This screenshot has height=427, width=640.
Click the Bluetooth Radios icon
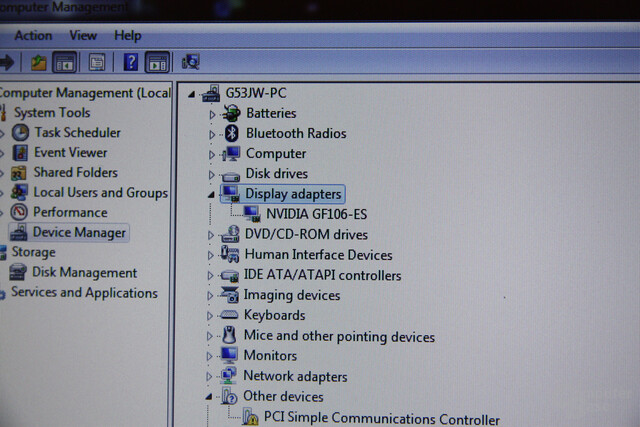(231, 133)
